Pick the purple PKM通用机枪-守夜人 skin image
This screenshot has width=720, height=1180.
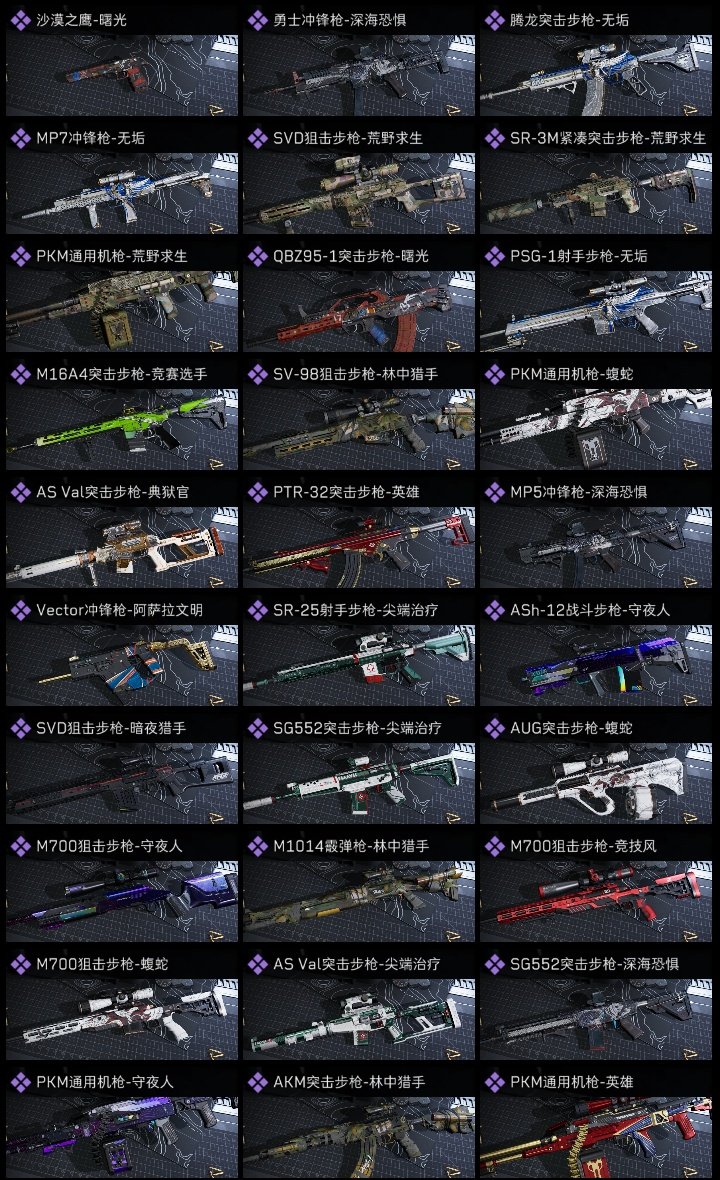coord(122,1137)
